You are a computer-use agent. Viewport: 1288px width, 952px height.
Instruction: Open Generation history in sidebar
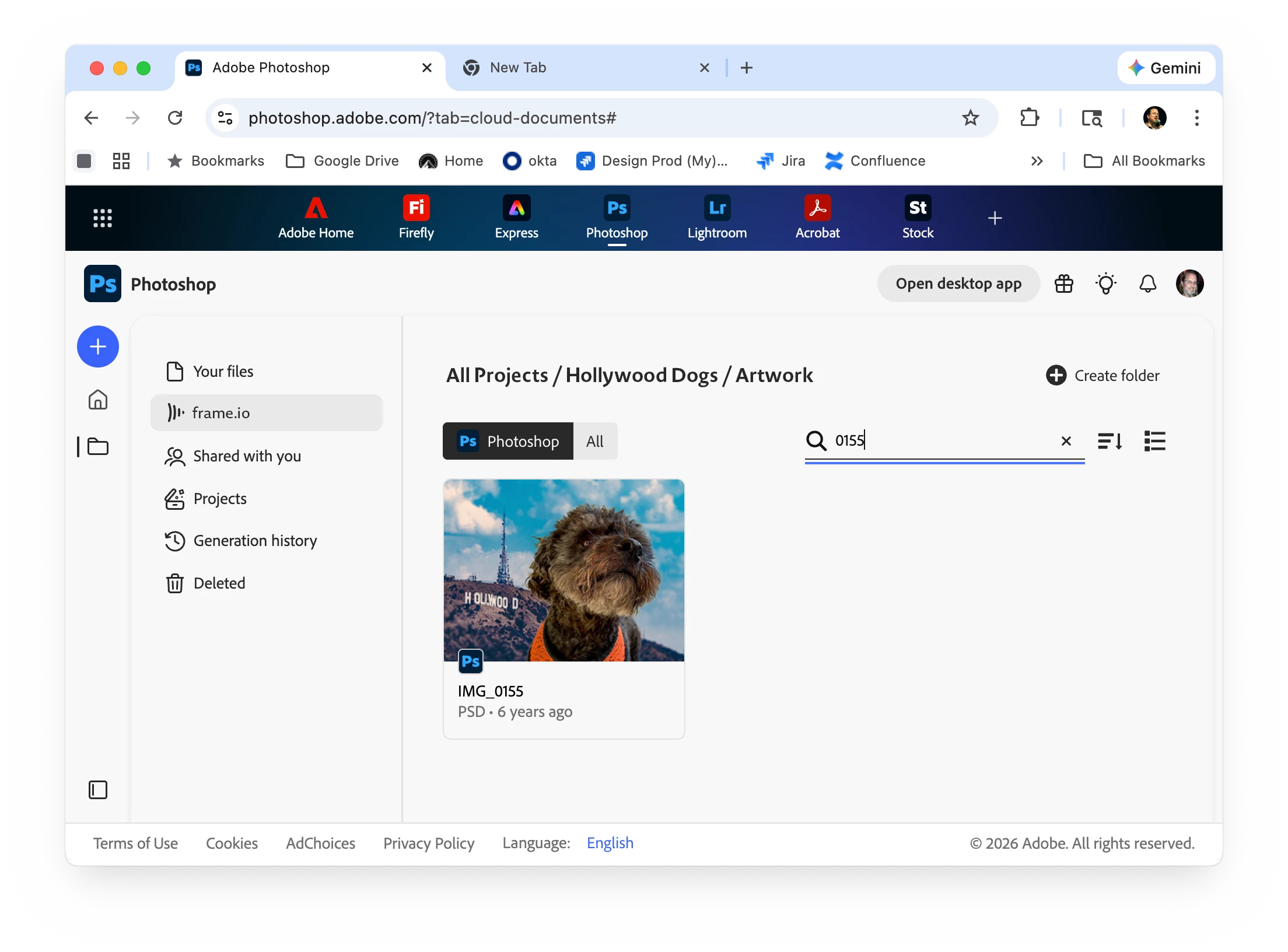point(255,541)
